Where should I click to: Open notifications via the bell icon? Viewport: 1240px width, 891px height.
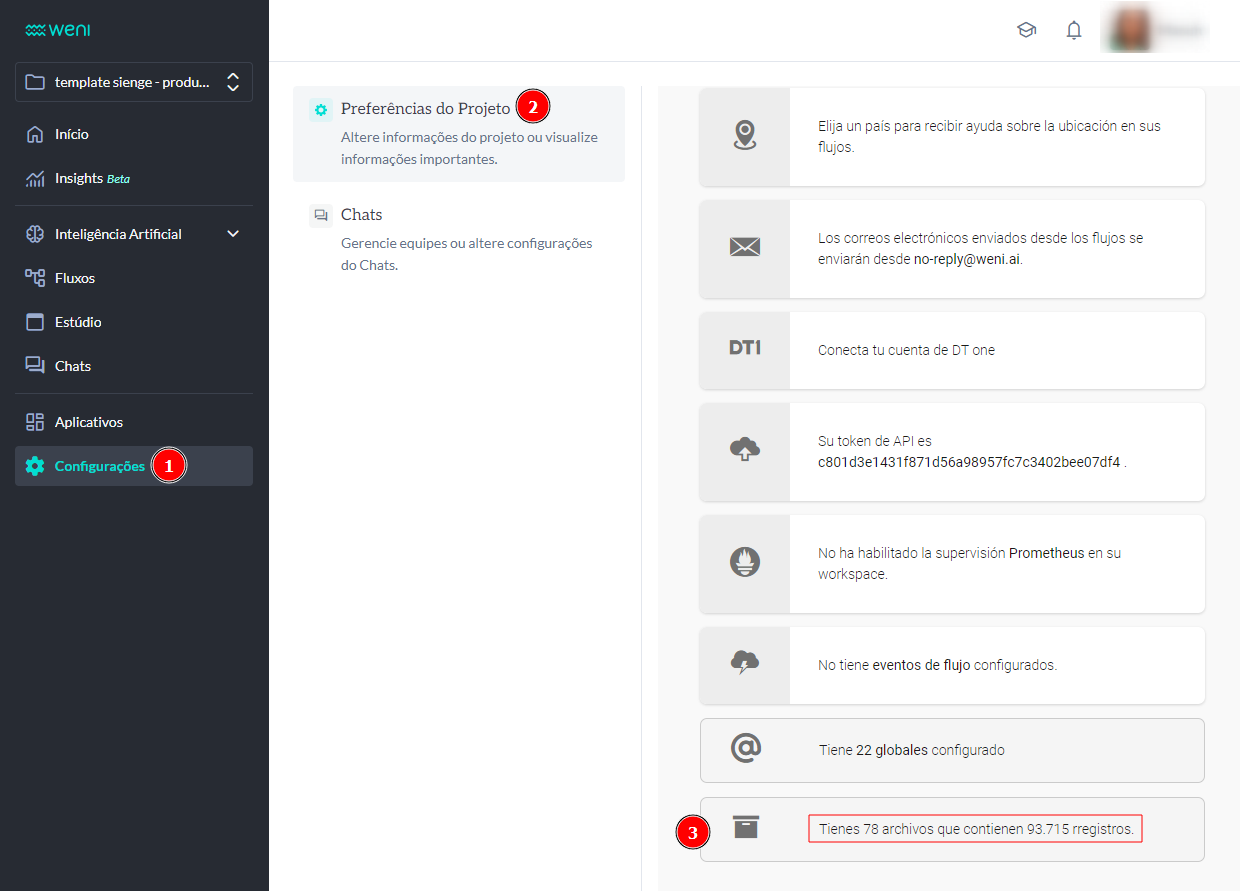(x=1074, y=30)
